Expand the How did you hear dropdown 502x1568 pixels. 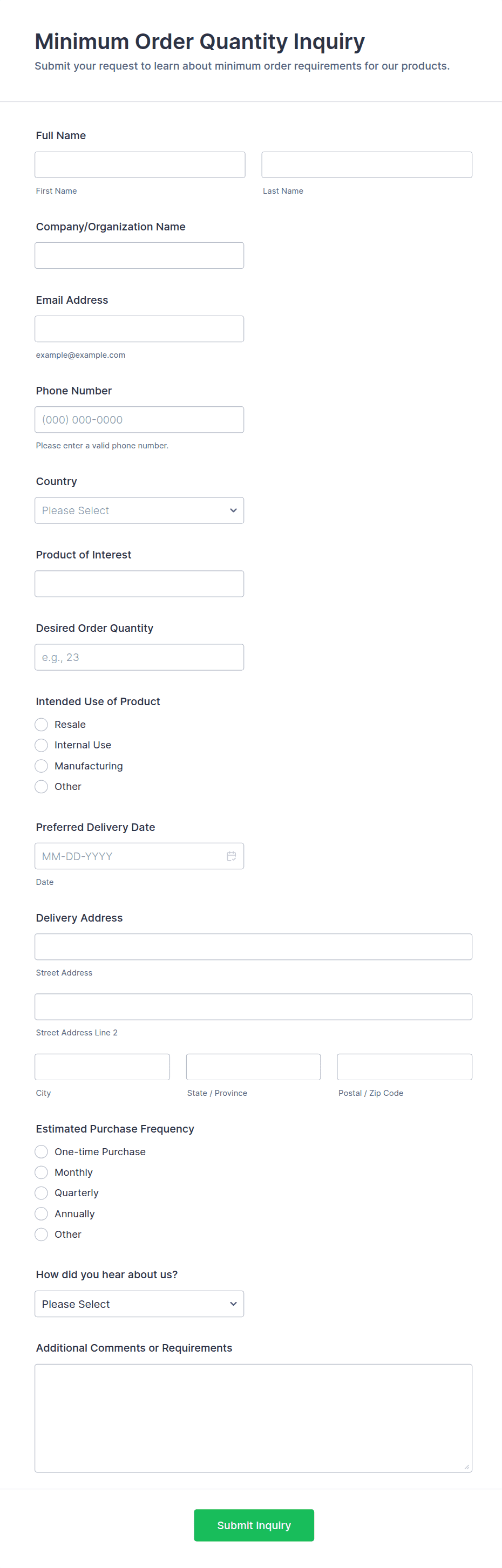139,1304
